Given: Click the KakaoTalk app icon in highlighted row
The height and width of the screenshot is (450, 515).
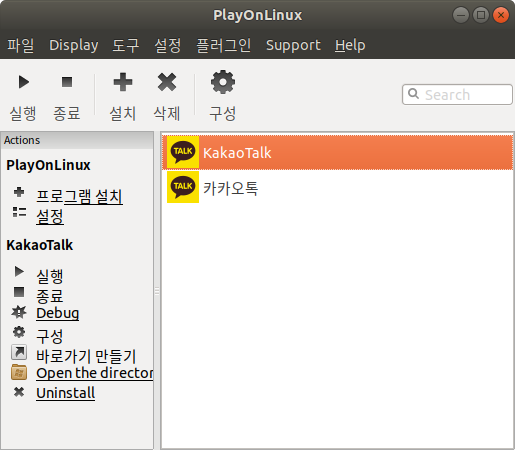Looking at the screenshot, I should coord(183,152).
